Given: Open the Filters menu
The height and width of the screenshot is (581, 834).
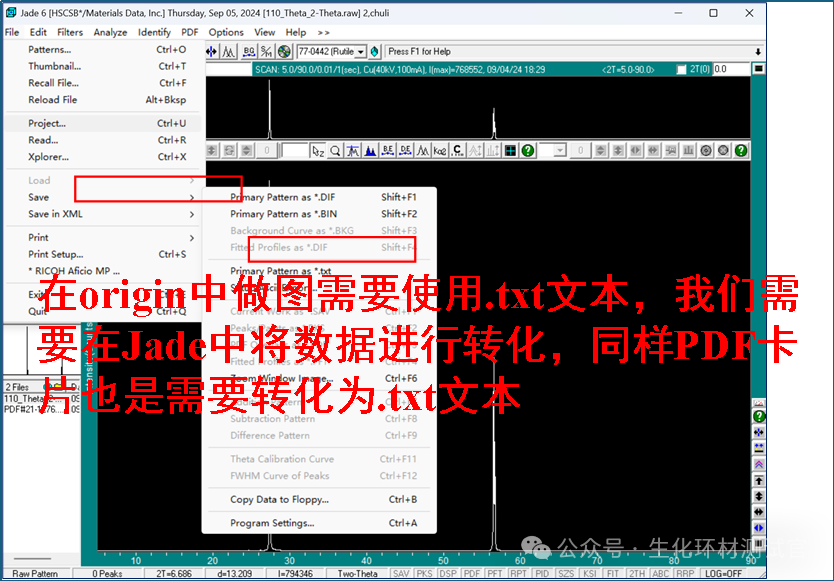Looking at the screenshot, I should tap(70, 32).
